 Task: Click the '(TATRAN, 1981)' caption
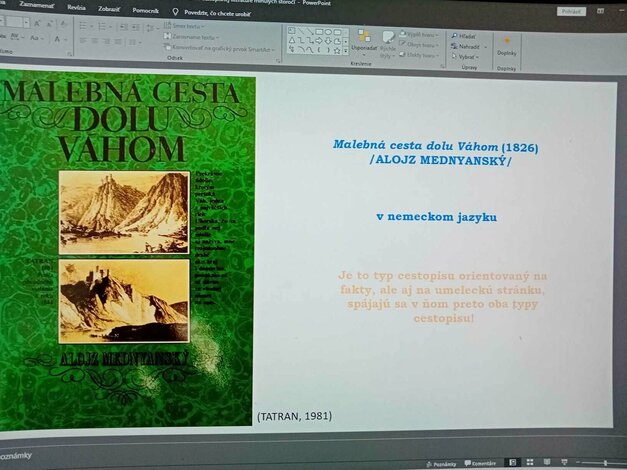click(x=295, y=416)
